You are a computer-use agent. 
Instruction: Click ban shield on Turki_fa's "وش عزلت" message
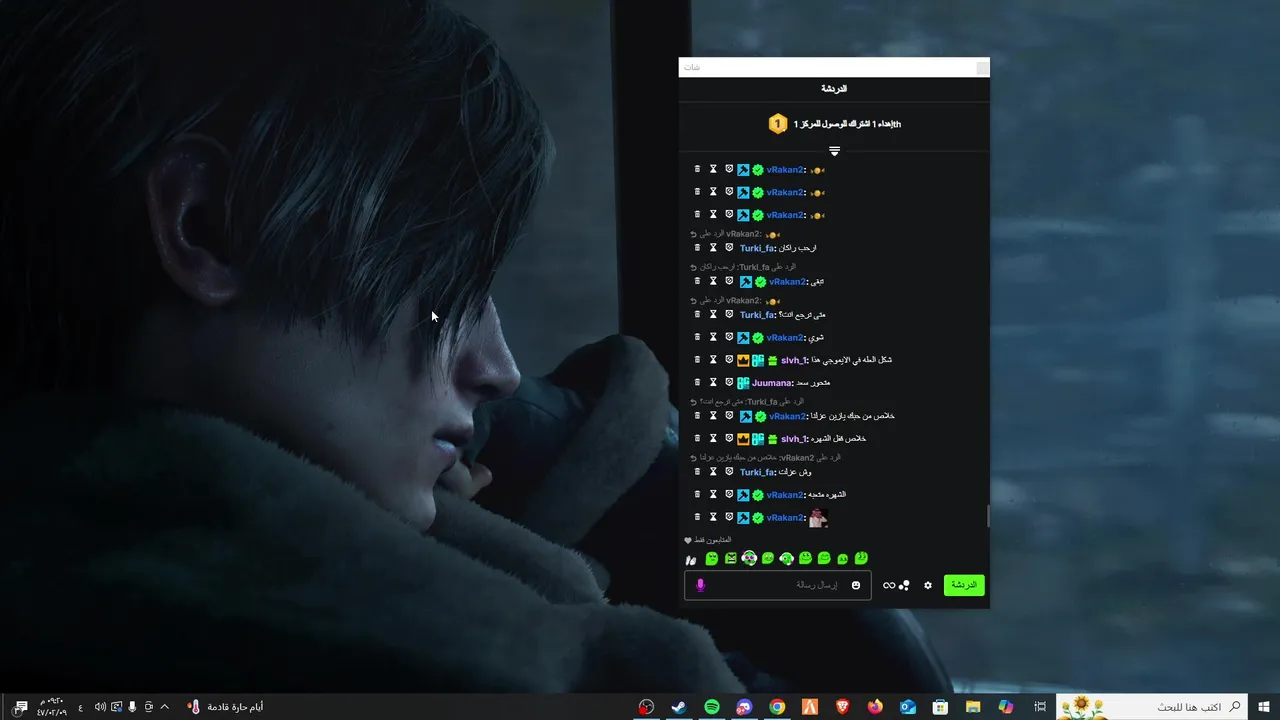pos(729,471)
